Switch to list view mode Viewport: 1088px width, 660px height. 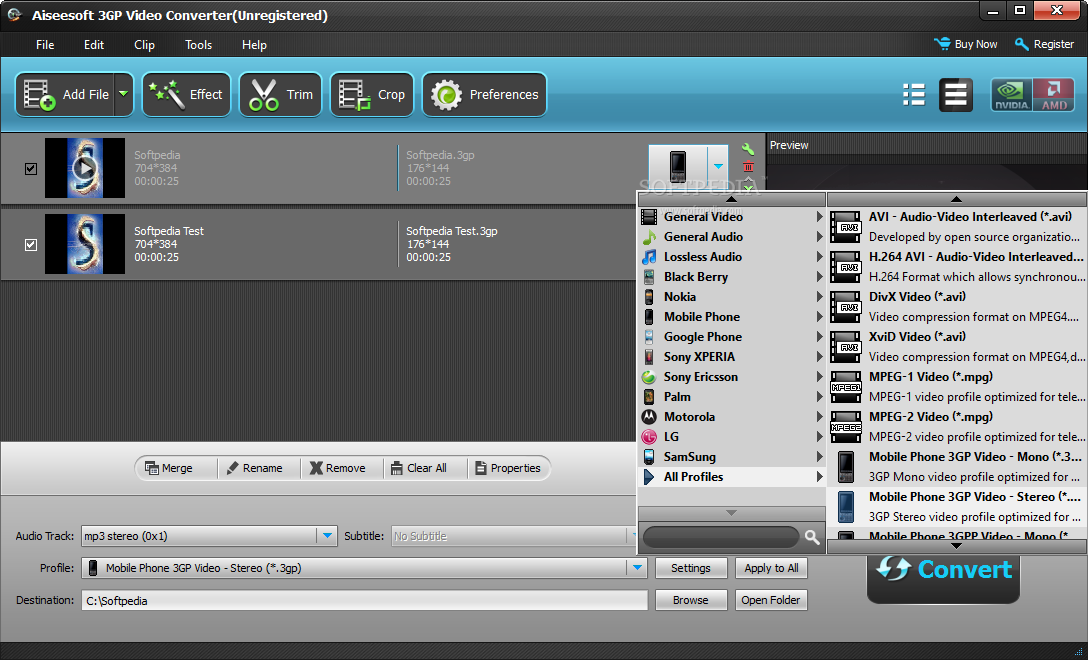tap(914, 95)
